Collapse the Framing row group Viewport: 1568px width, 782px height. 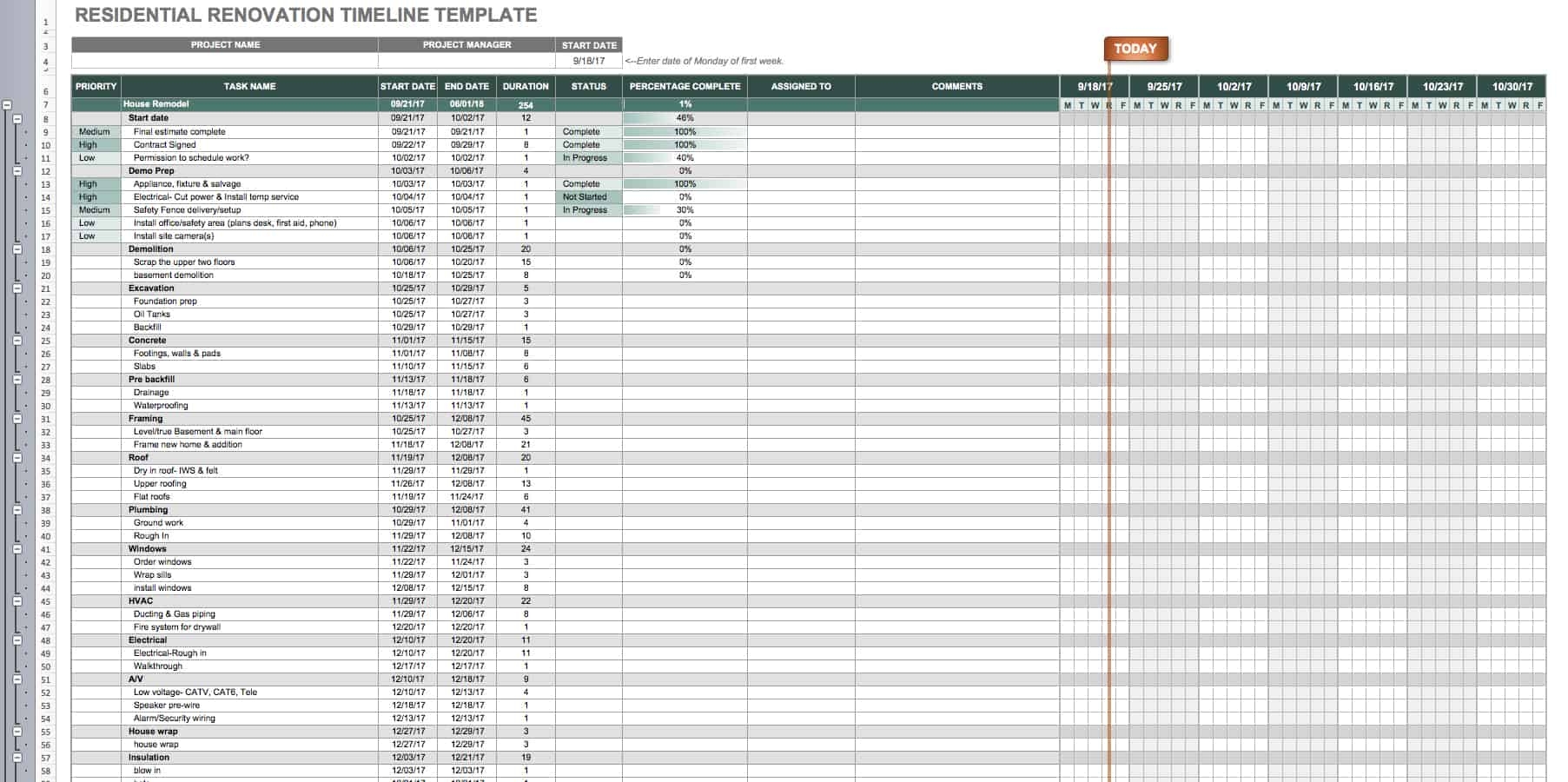[19, 418]
